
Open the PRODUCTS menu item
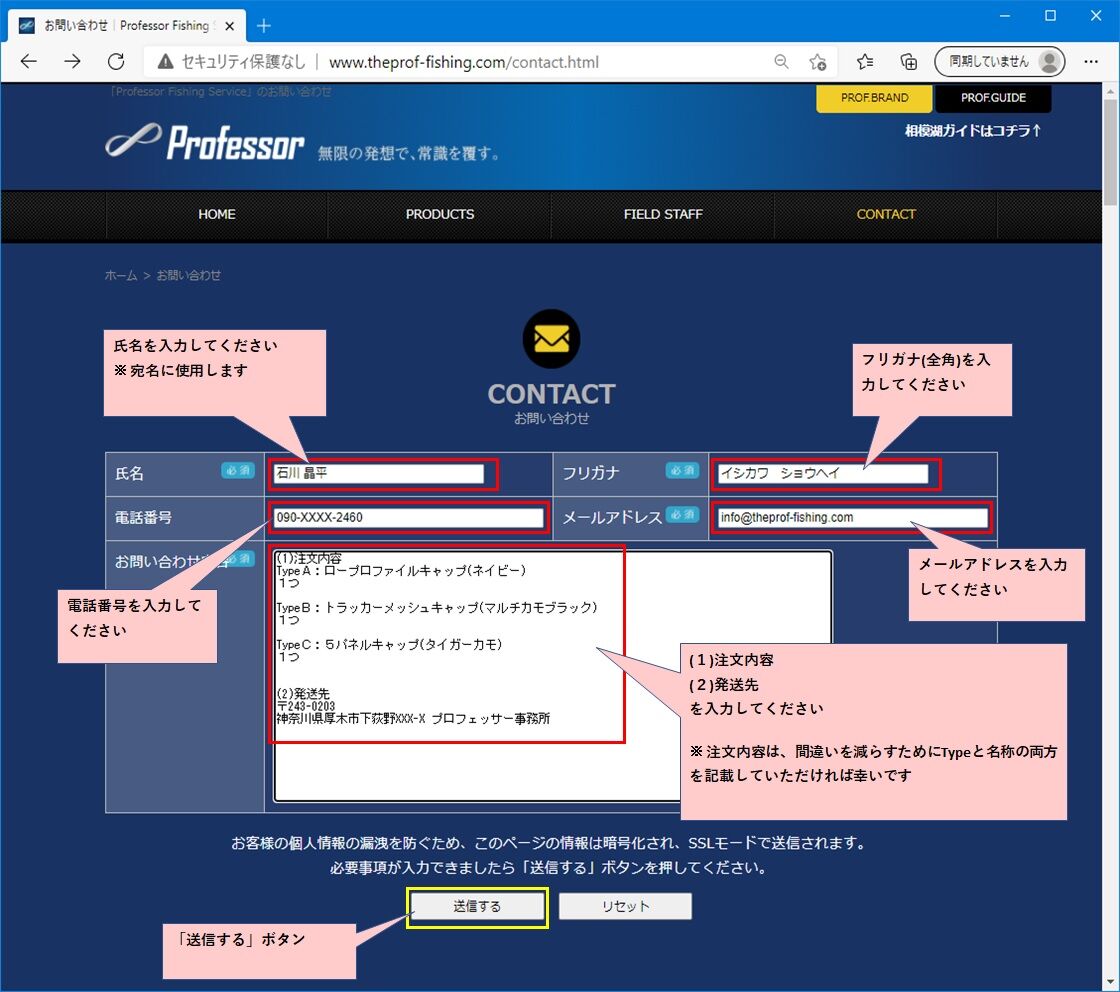440,214
